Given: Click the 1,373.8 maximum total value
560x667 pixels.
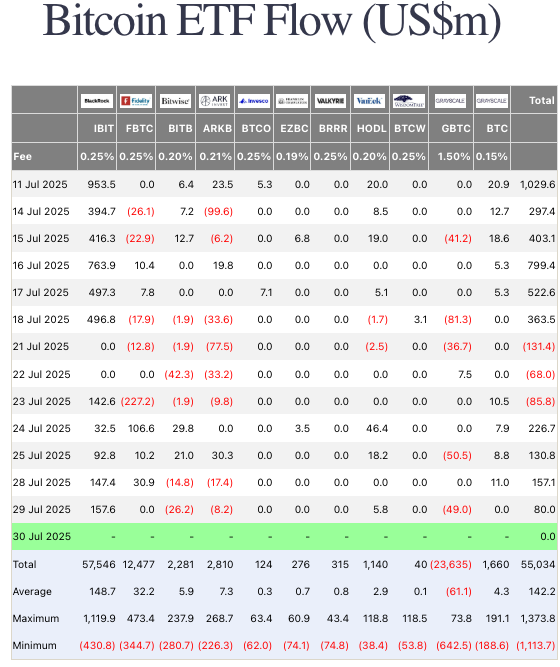Looking at the screenshot, I should point(537,619).
